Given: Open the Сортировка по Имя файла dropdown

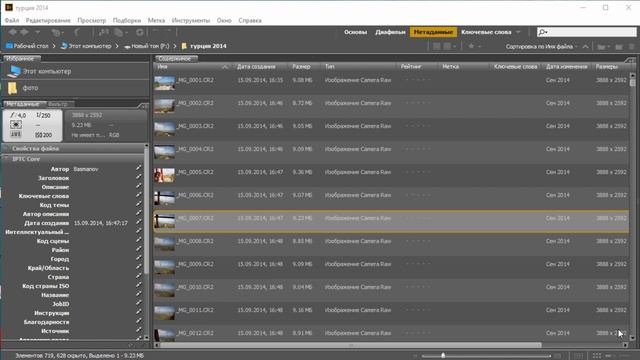Looking at the screenshot, I should point(542,47).
